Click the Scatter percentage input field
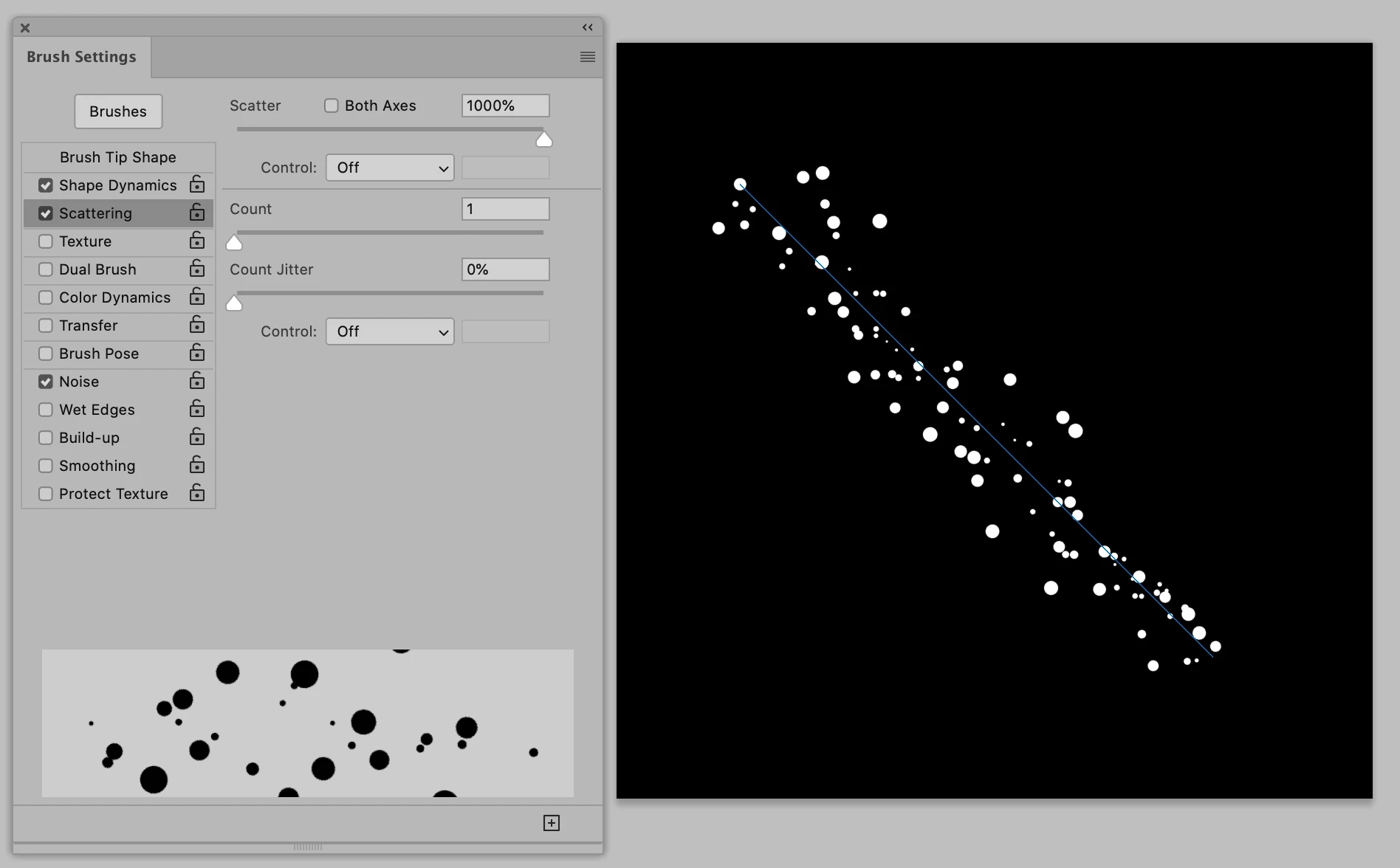Screen dimensions: 1400x868 (x=506, y=106)
